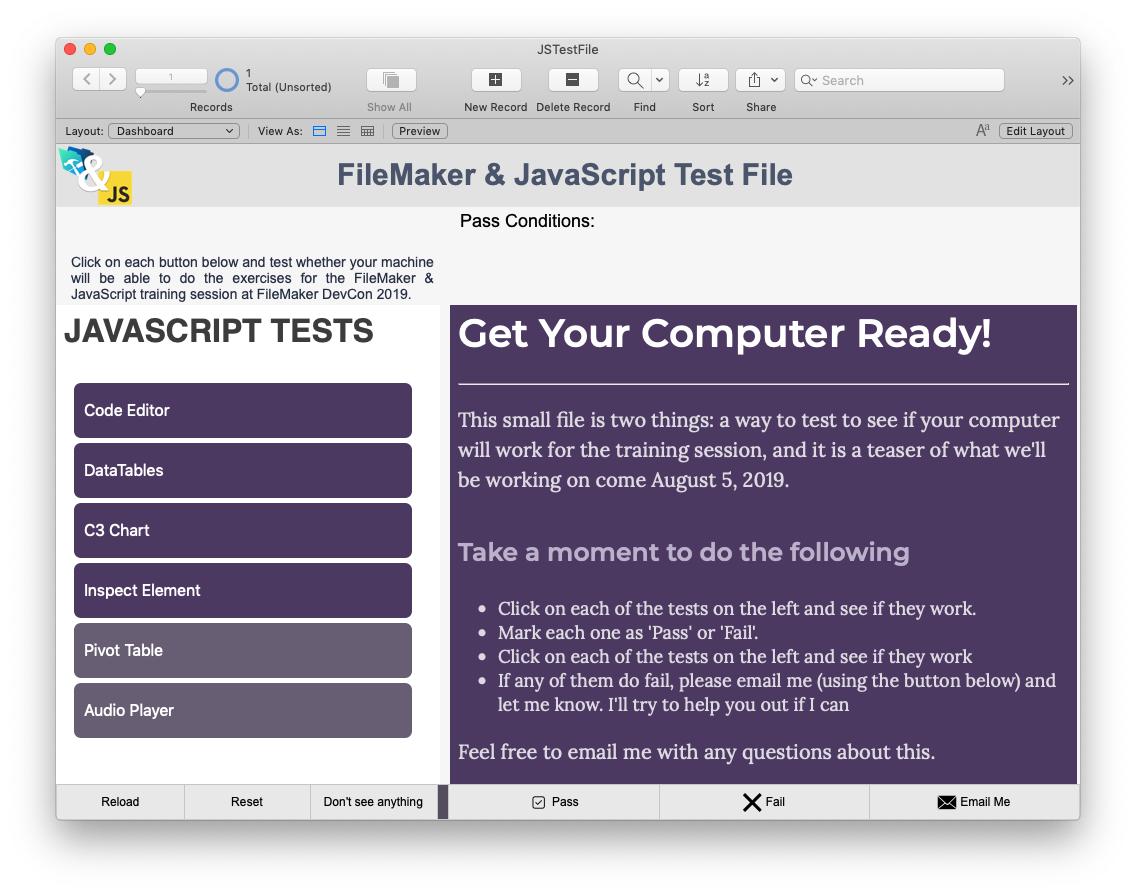1136x894 pixels.
Task: Click the Reset button
Action: click(x=247, y=802)
